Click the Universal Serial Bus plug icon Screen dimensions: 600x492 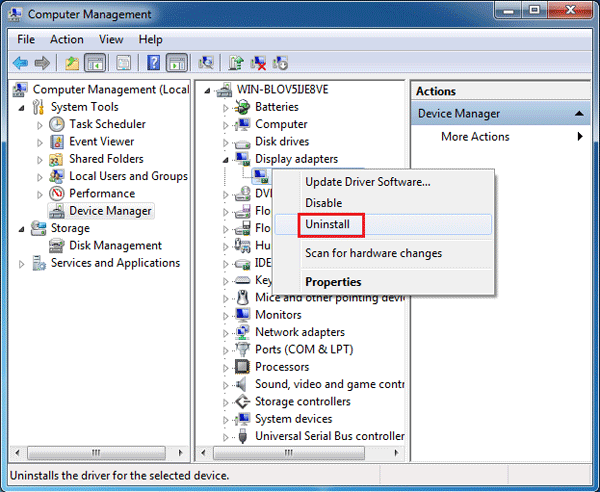pos(242,436)
